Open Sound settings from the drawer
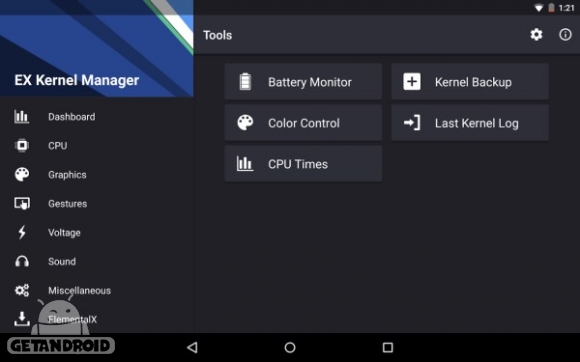 point(97,261)
